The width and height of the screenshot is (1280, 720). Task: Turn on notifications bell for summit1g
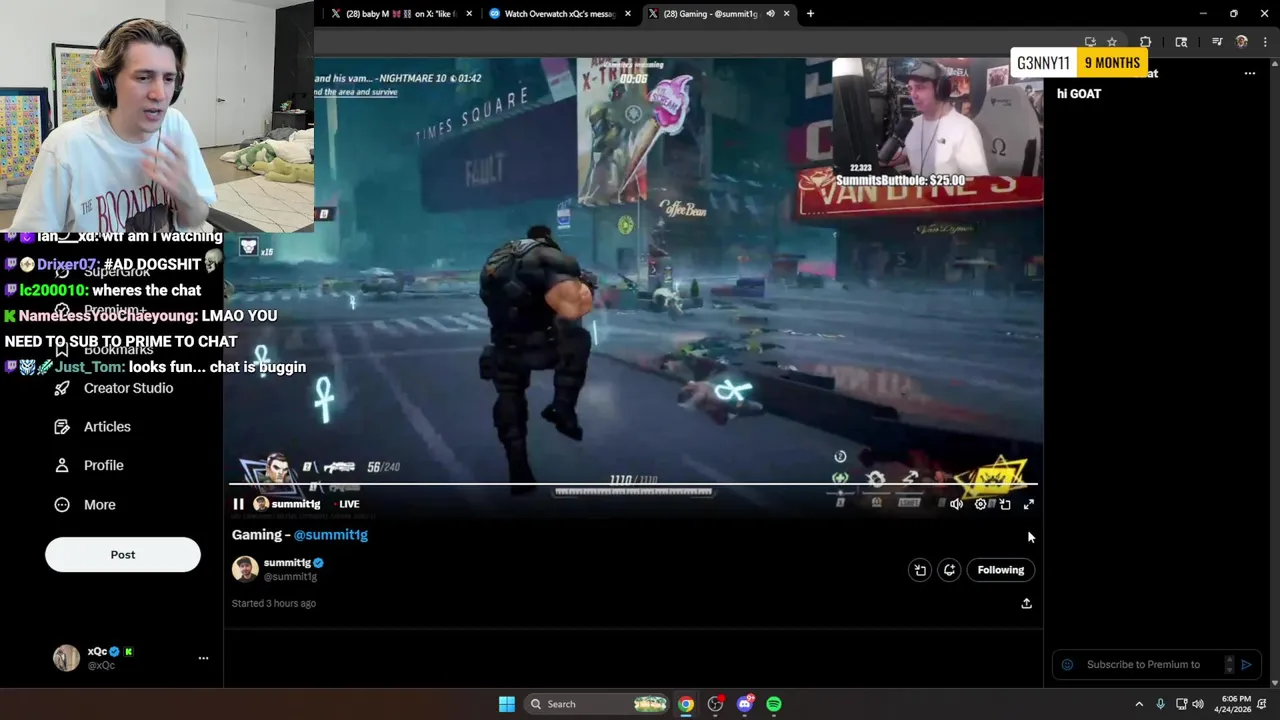(x=949, y=570)
